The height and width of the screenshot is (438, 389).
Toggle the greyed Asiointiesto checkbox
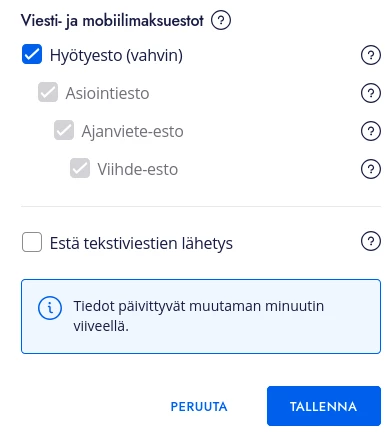click(48, 92)
